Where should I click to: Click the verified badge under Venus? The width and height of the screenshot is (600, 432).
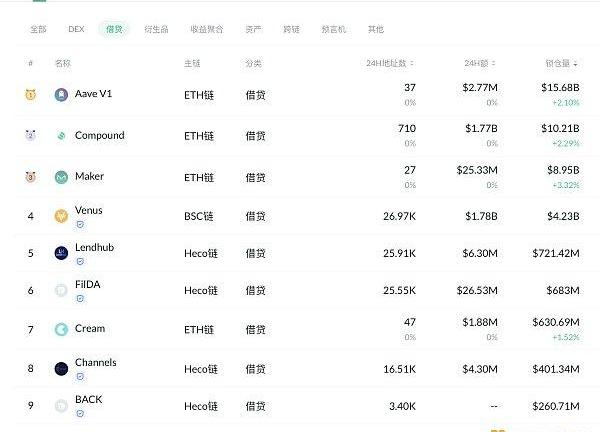pos(80,225)
